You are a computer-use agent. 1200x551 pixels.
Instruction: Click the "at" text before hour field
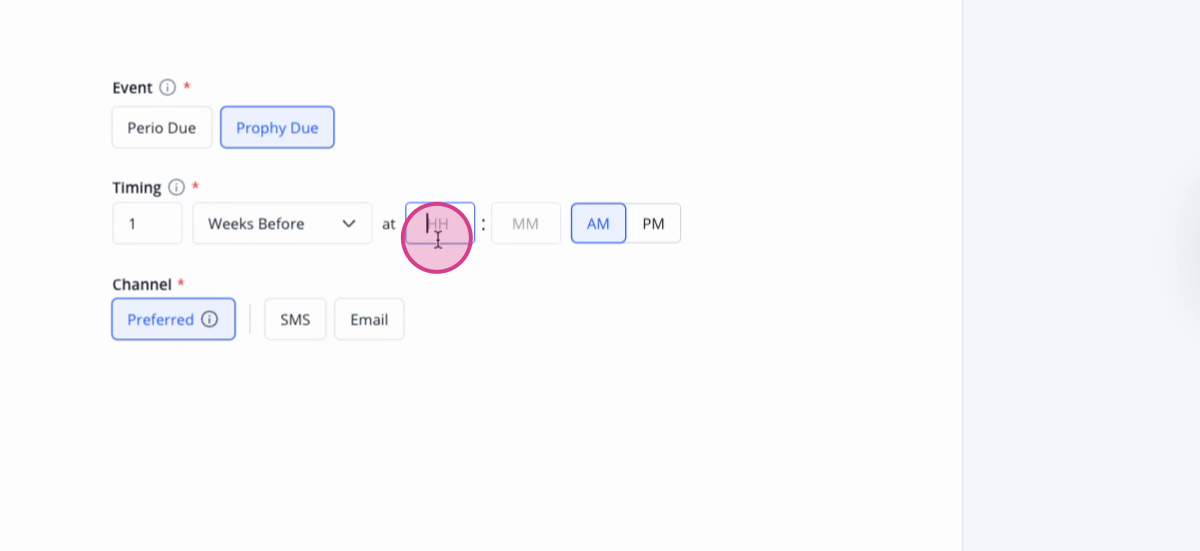[388, 224]
